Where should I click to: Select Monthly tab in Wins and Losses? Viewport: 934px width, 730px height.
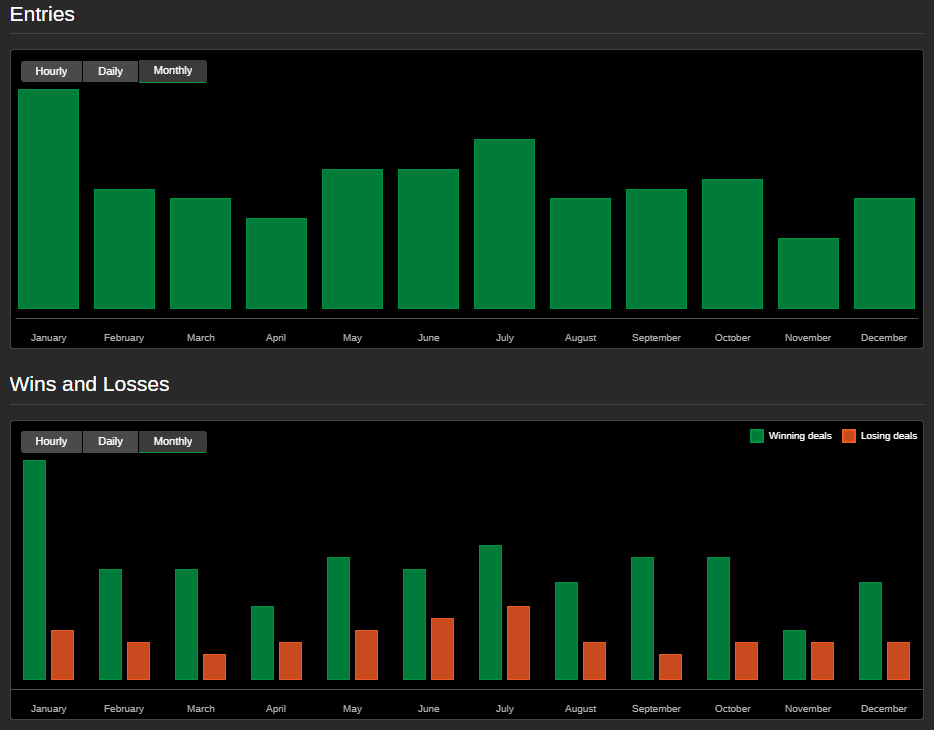click(173, 442)
